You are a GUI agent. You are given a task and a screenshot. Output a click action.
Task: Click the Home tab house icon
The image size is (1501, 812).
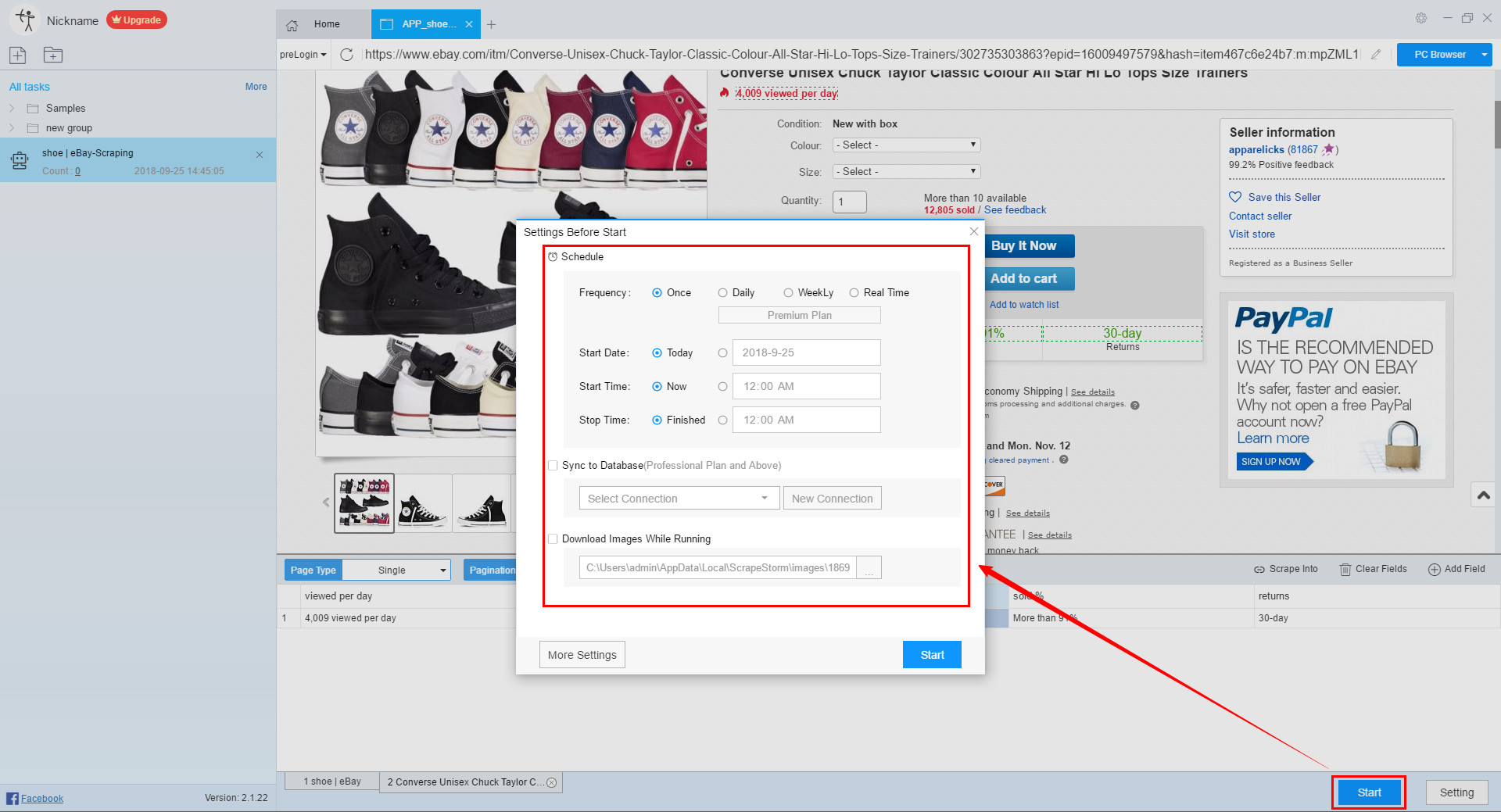point(292,25)
